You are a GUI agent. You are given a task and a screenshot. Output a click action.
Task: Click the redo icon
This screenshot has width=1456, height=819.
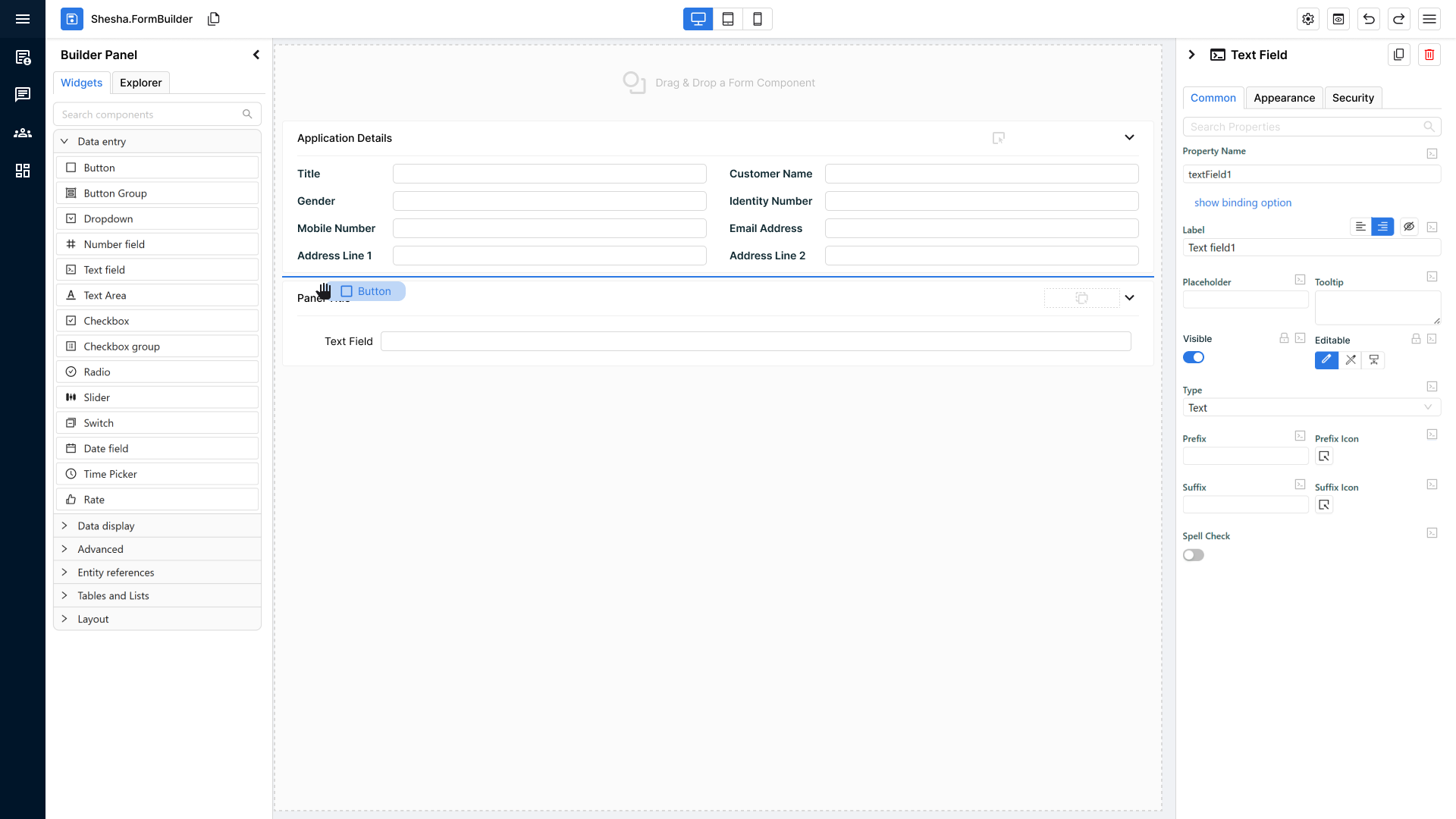(1399, 19)
